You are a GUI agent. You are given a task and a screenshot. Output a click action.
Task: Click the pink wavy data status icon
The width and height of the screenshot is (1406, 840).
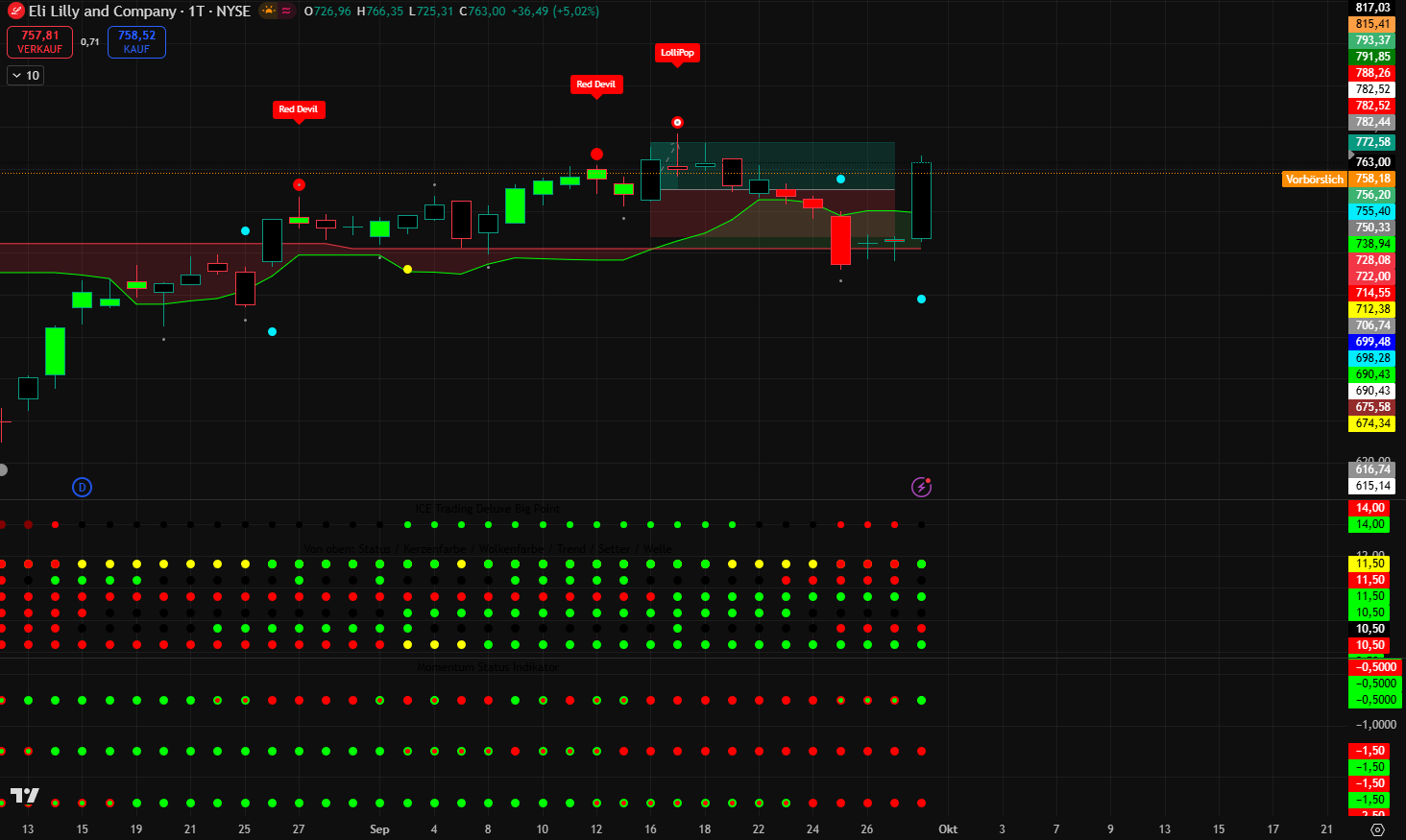pos(286,12)
